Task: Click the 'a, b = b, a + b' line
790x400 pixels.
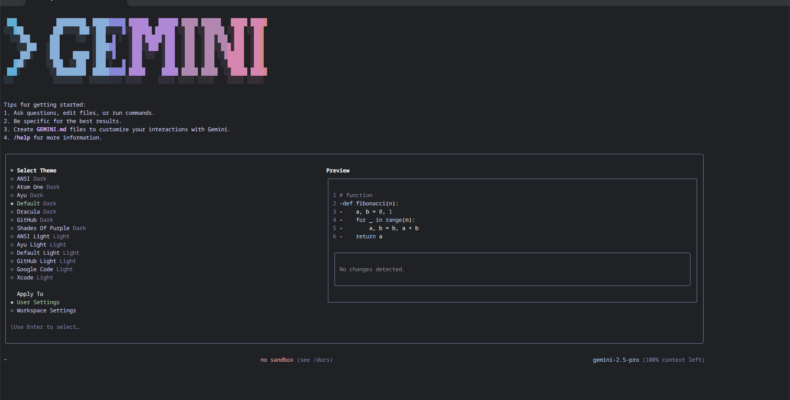Action: coord(393,228)
